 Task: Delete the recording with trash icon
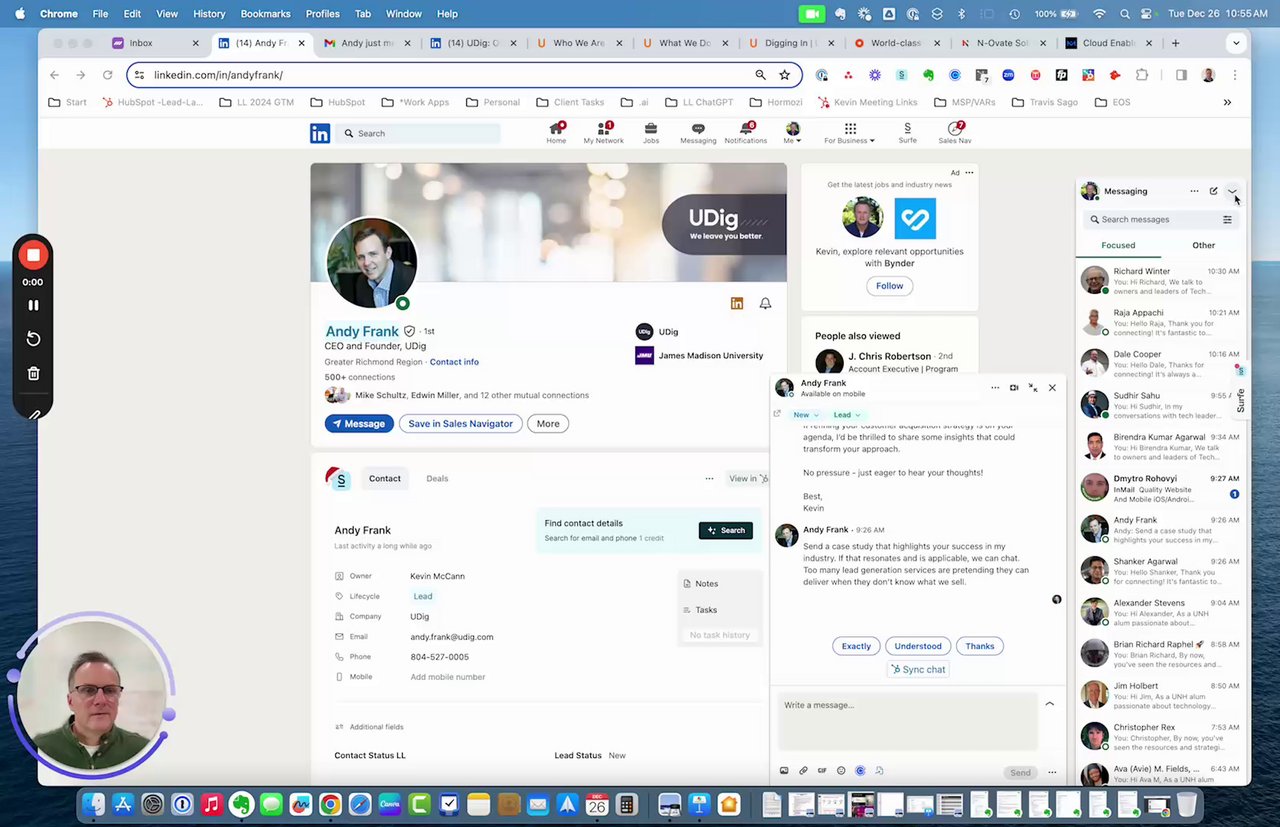pyautogui.click(x=33, y=373)
